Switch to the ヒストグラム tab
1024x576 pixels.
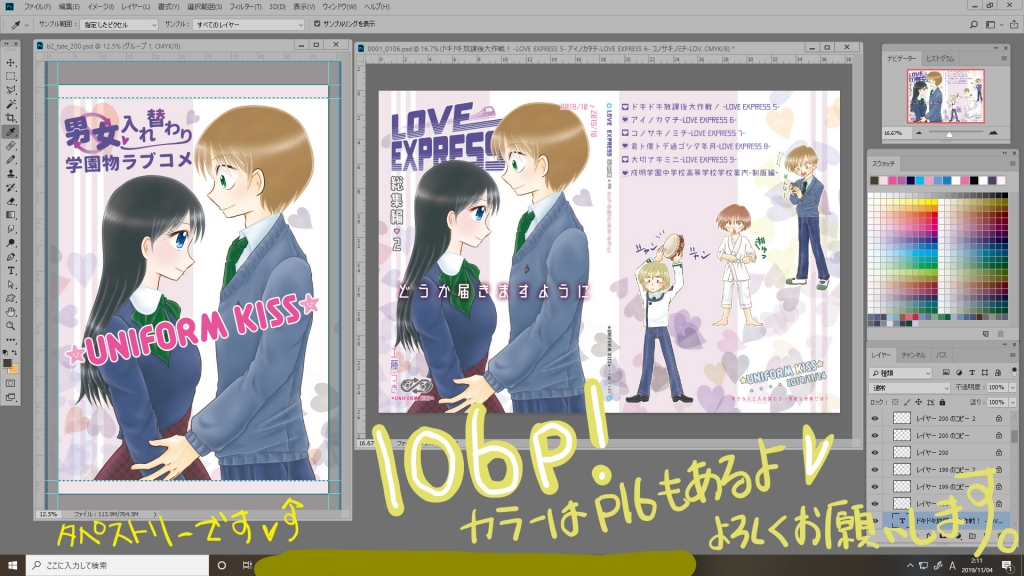(940, 58)
